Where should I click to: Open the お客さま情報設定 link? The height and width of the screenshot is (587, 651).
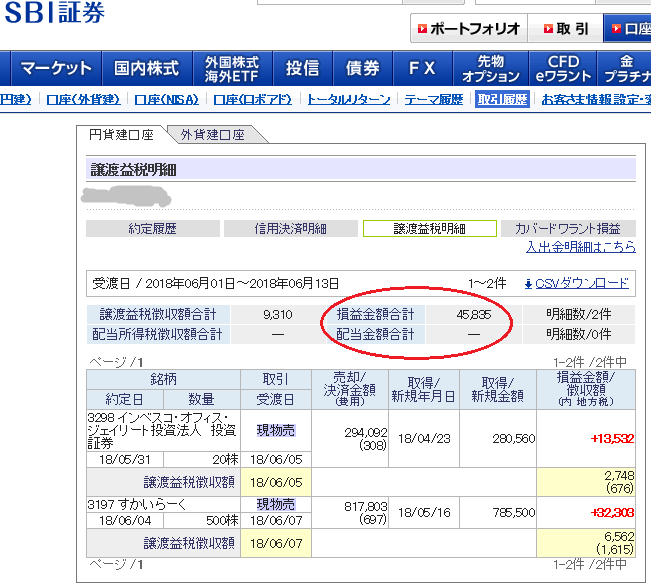coord(596,100)
